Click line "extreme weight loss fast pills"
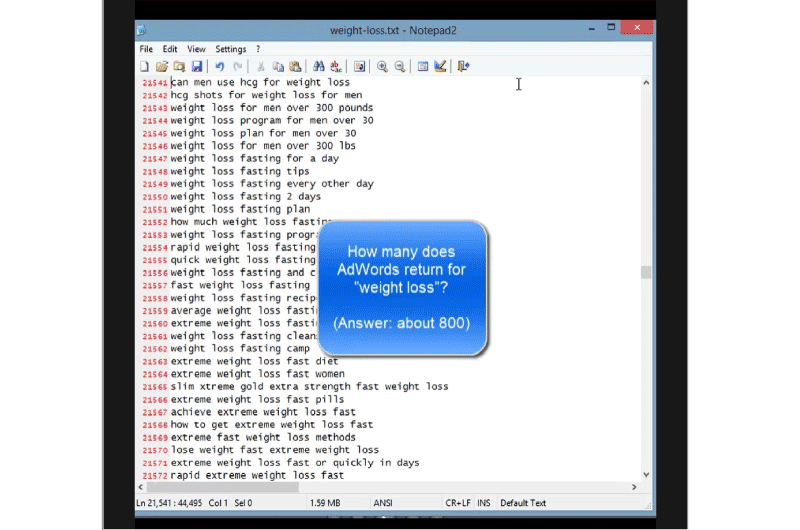This screenshot has width=800, height=530. pyautogui.click(x=257, y=399)
